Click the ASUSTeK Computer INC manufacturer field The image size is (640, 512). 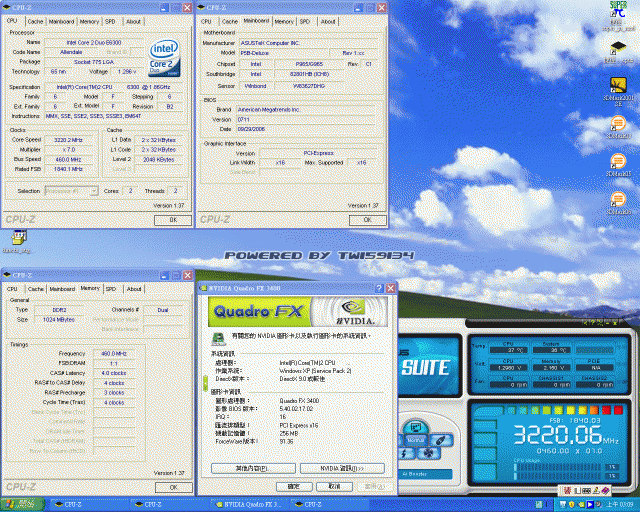tap(307, 43)
